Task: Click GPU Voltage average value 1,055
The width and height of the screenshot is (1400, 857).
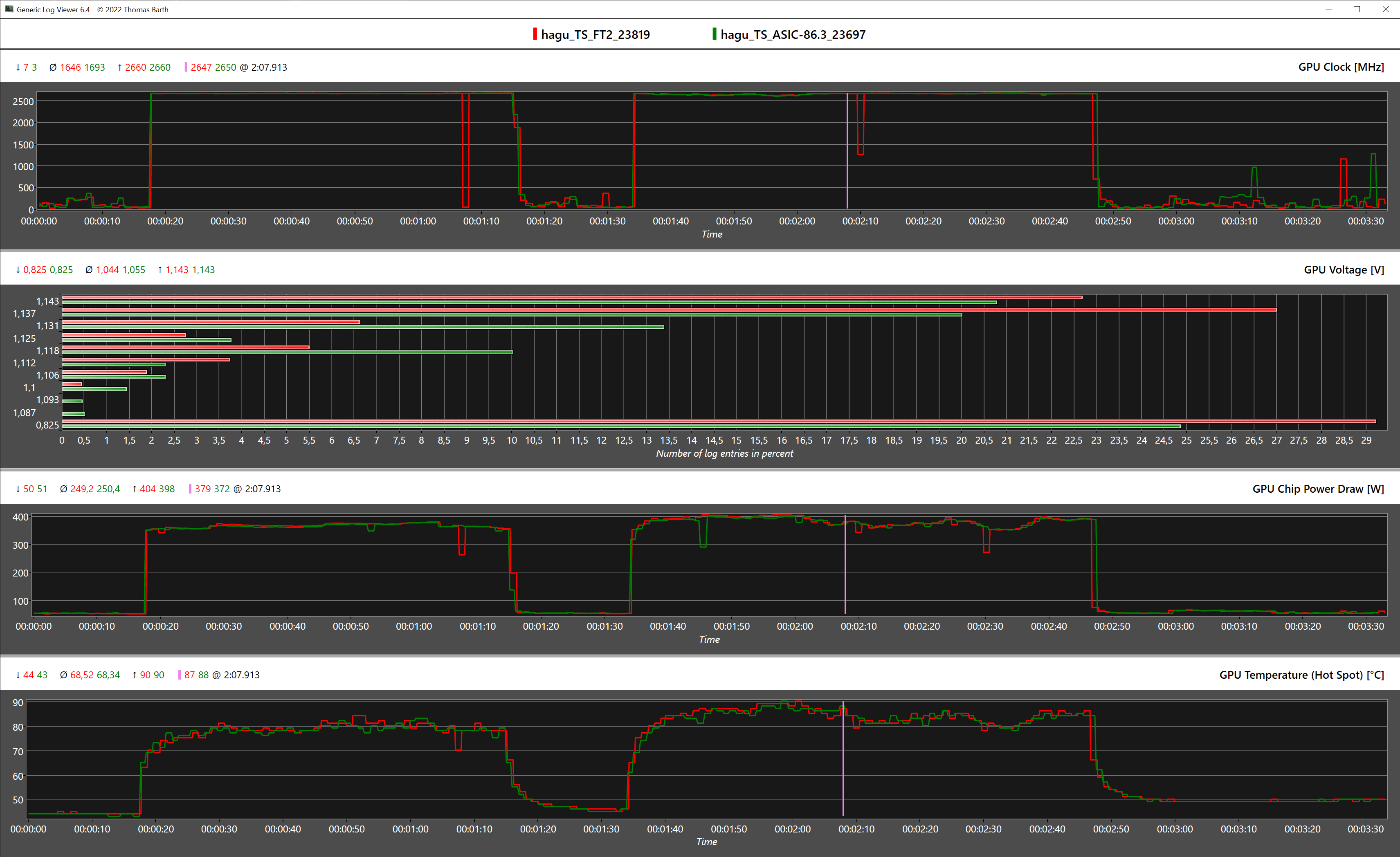Action: [133, 270]
